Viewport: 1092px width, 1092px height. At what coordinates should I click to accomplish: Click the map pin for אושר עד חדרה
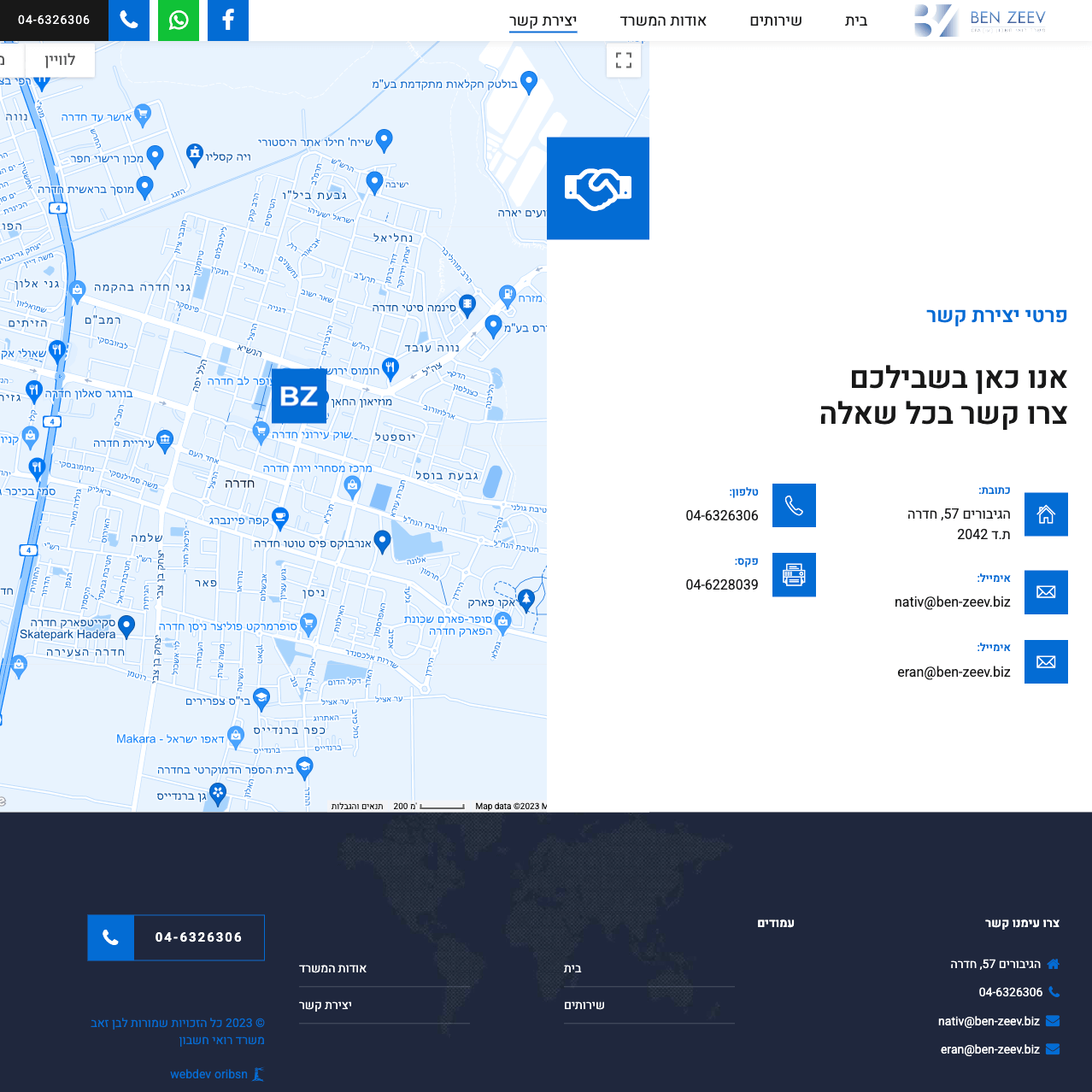[143, 113]
